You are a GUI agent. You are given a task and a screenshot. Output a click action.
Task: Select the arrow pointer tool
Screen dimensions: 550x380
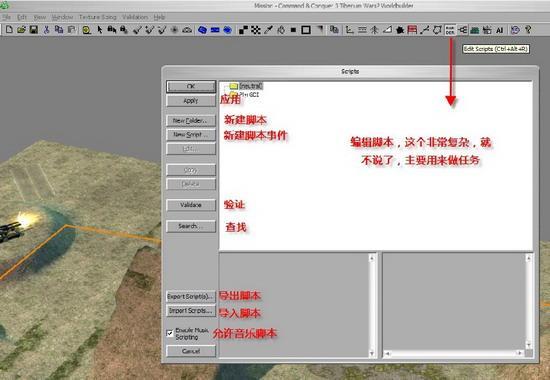[100, 30]
